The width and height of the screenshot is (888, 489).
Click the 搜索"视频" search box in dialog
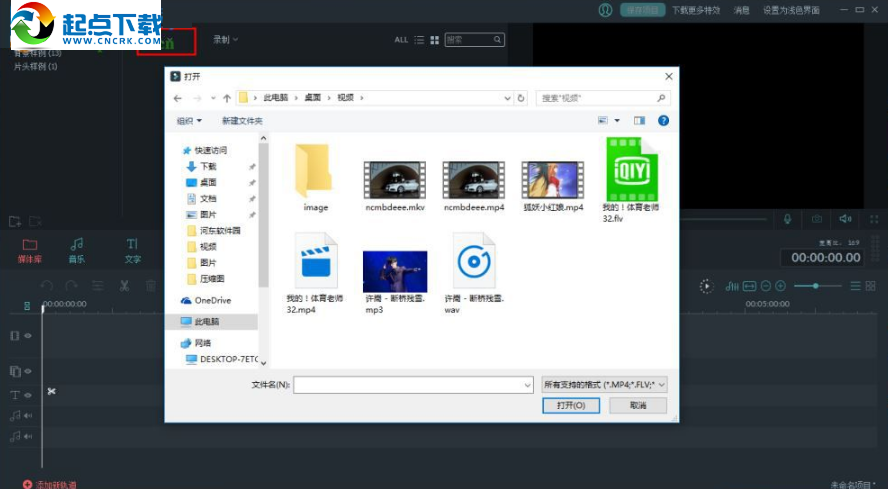[x=603, y=98]
